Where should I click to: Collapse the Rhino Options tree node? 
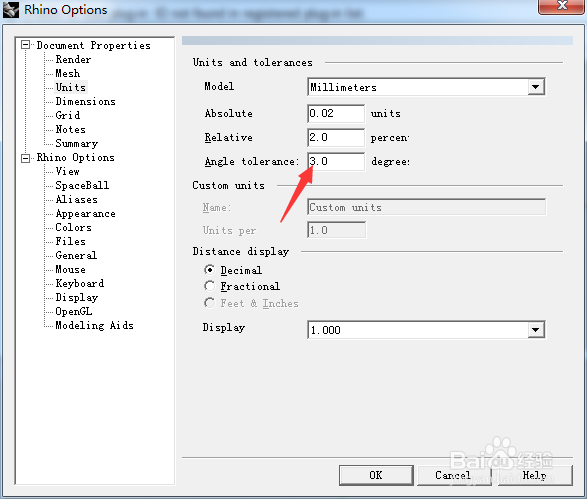point(25,158)
